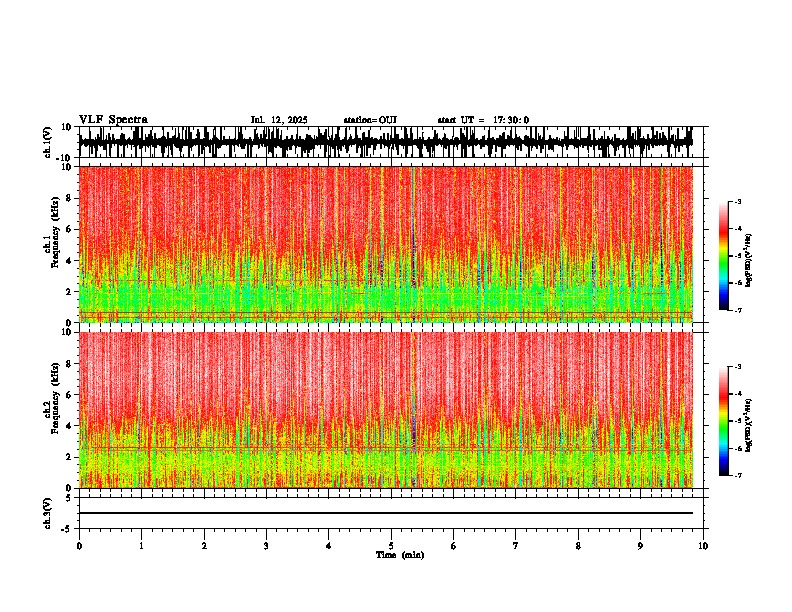792x612 pixels.
Task: Click the "Time (min)" x-axis label
Action: 400,555
